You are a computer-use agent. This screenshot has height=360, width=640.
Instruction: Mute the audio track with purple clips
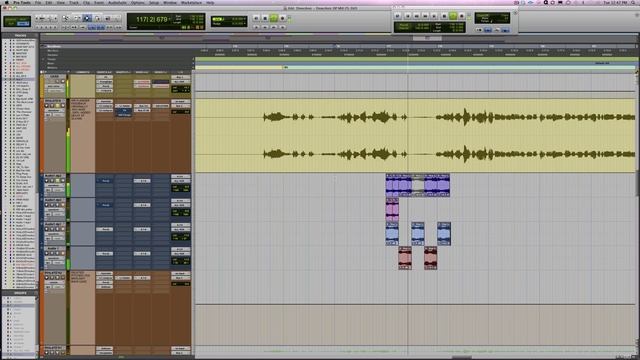coord(63,180)
